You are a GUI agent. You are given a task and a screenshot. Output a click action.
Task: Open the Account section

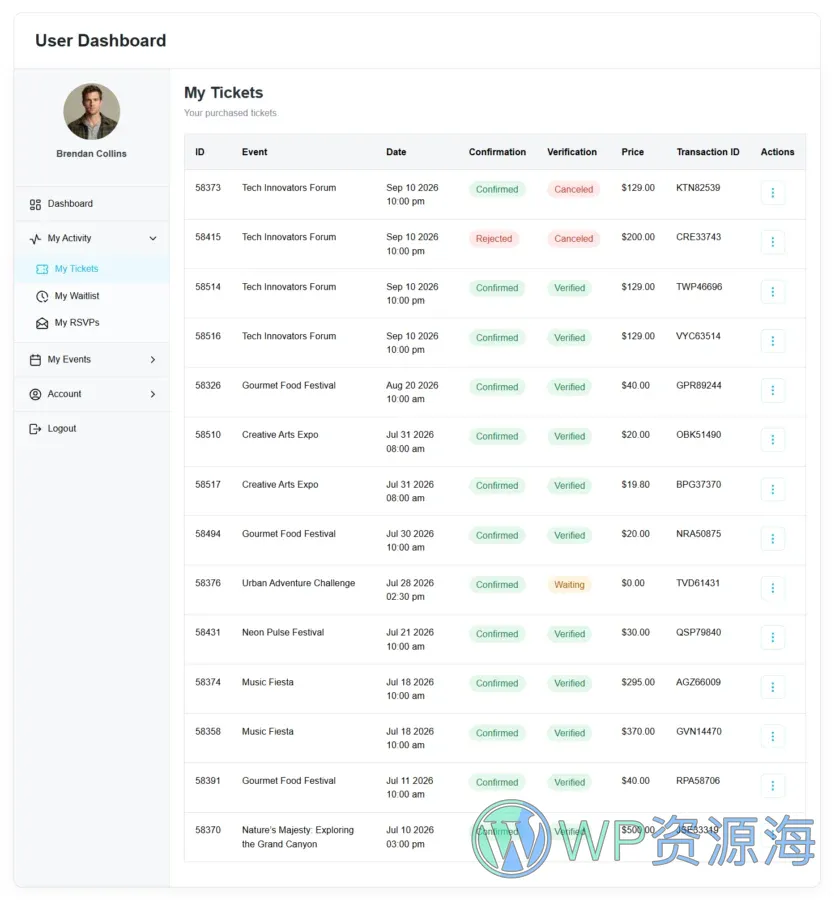[x=92, y=394]
